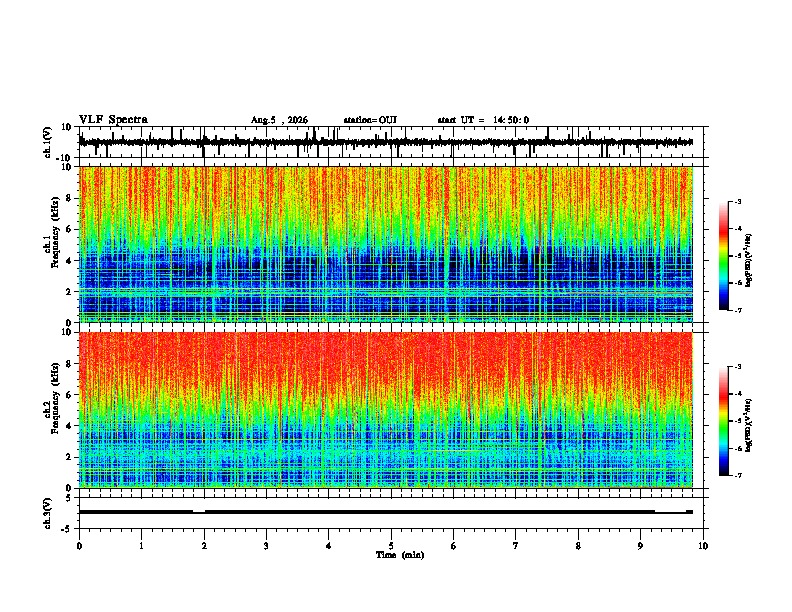Click the 'ch.3(V)' axis label
The height and width of the screenshot is (612, 792).
pos(48,514)
